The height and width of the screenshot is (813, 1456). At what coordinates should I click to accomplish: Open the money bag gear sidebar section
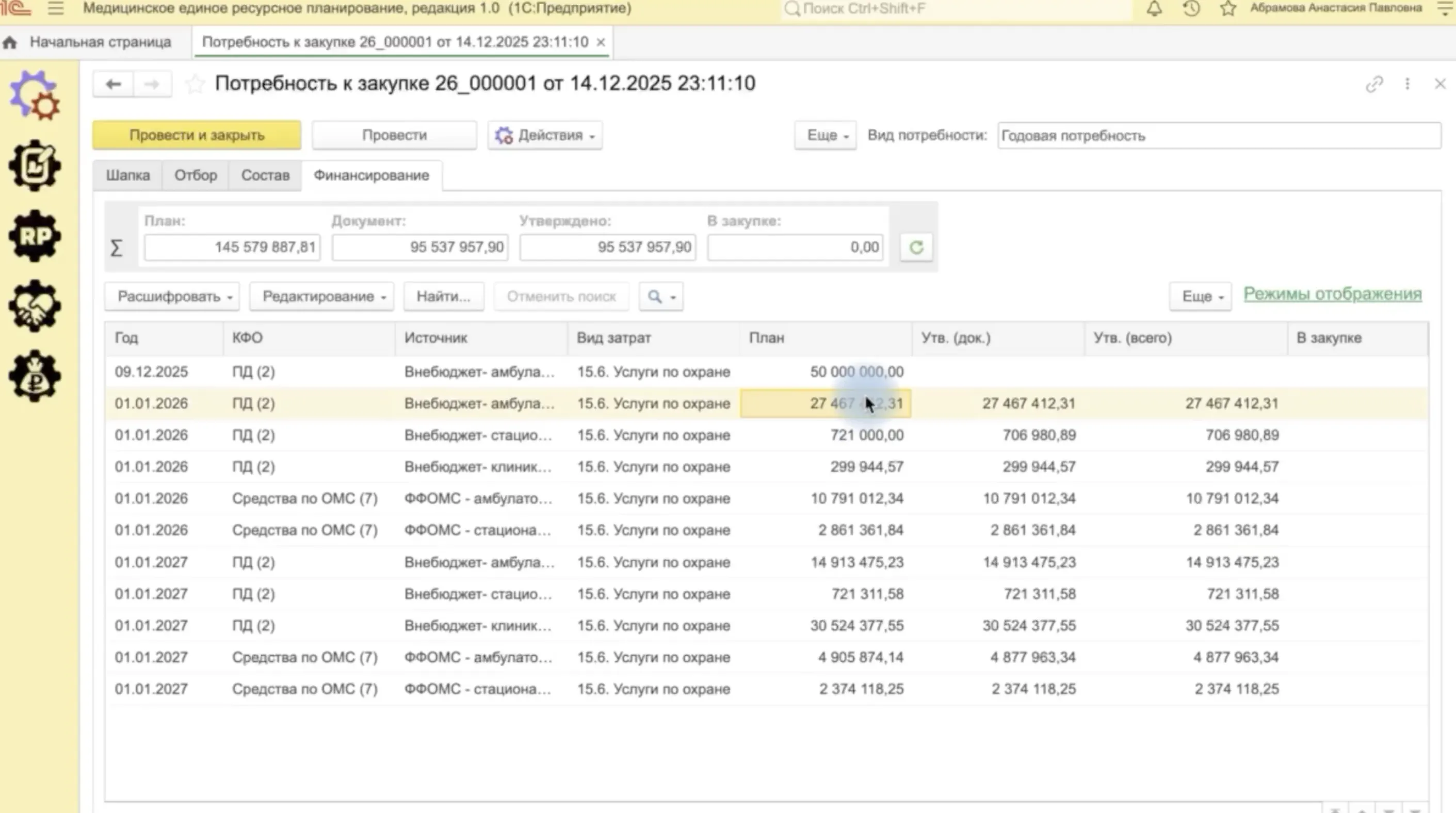35,376
